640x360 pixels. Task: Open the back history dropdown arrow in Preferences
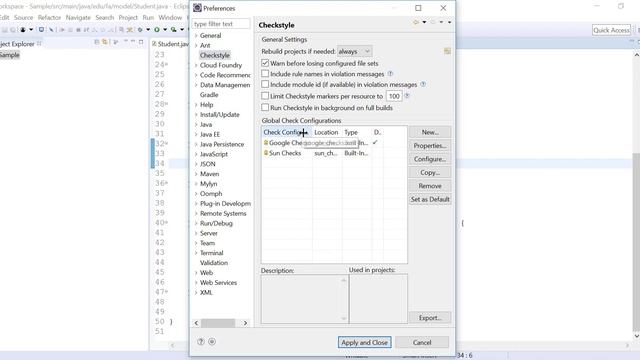424,22
